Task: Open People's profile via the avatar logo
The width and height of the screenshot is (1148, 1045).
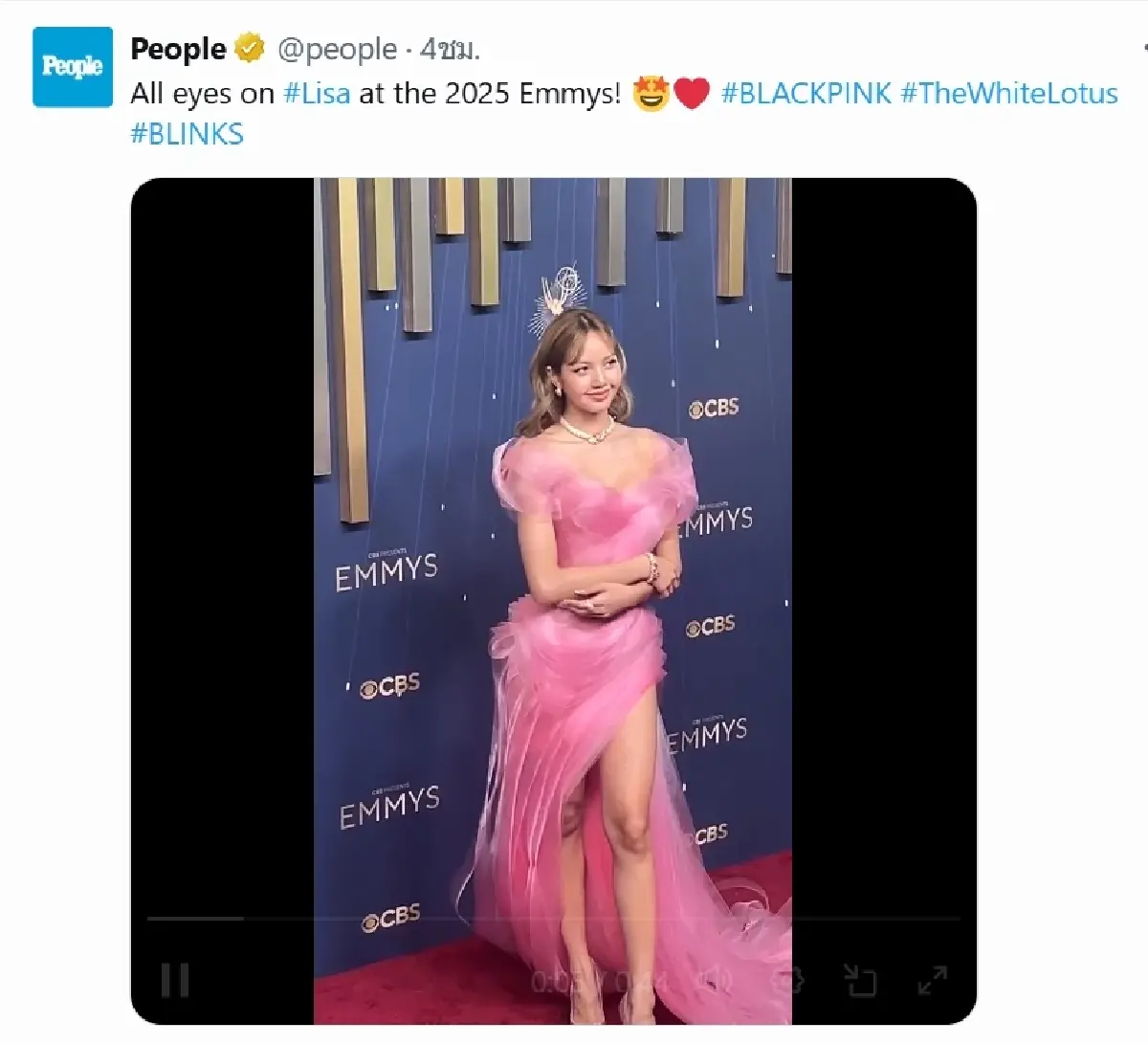Action: click(71, 65)
